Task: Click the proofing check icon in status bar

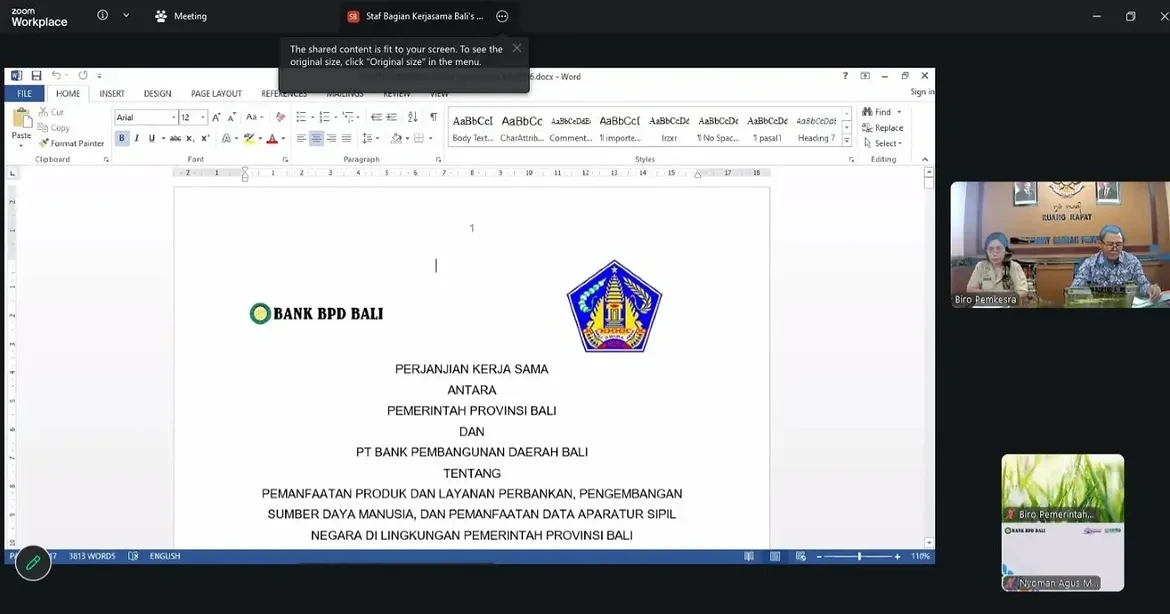Action: tap(133, 556)
